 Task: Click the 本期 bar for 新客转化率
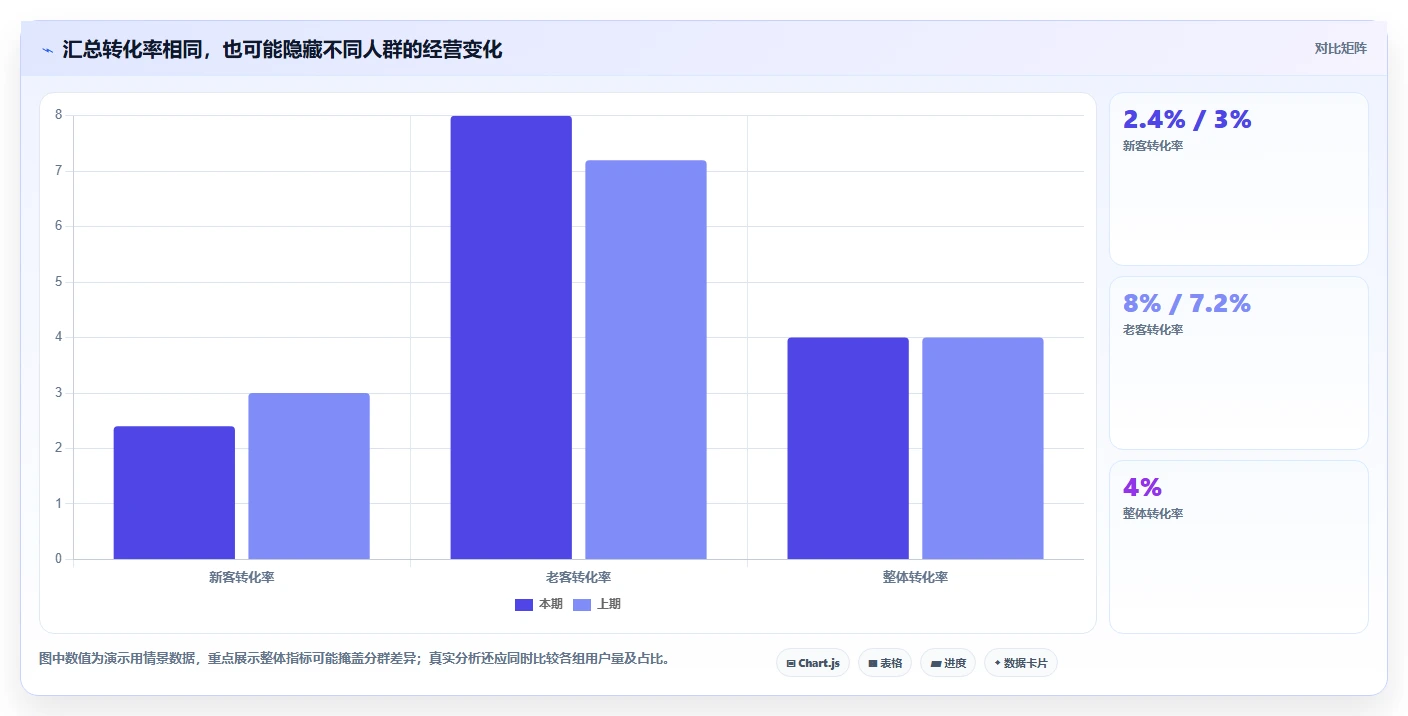click(x=174, y=493)
